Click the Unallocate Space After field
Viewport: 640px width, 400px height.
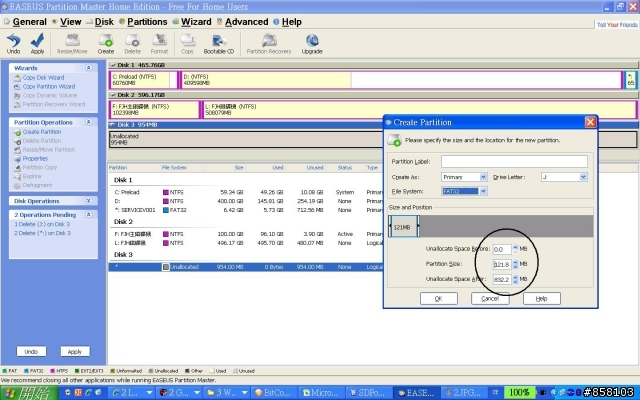(502, 280)
